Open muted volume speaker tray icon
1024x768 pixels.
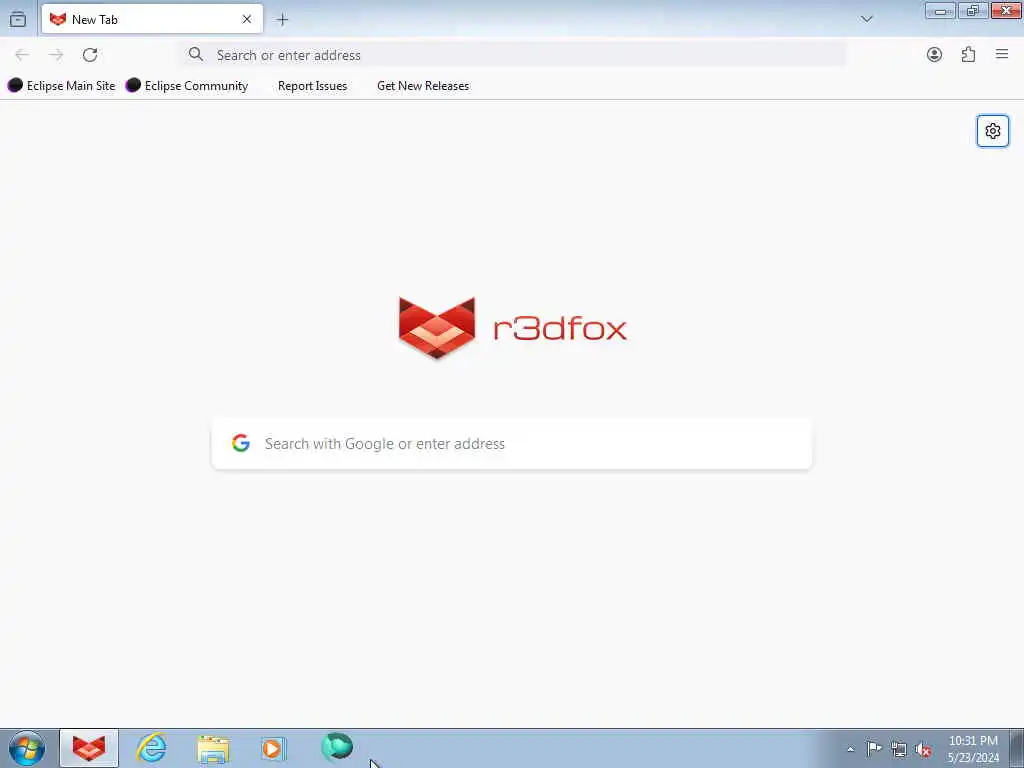(923, 749)
